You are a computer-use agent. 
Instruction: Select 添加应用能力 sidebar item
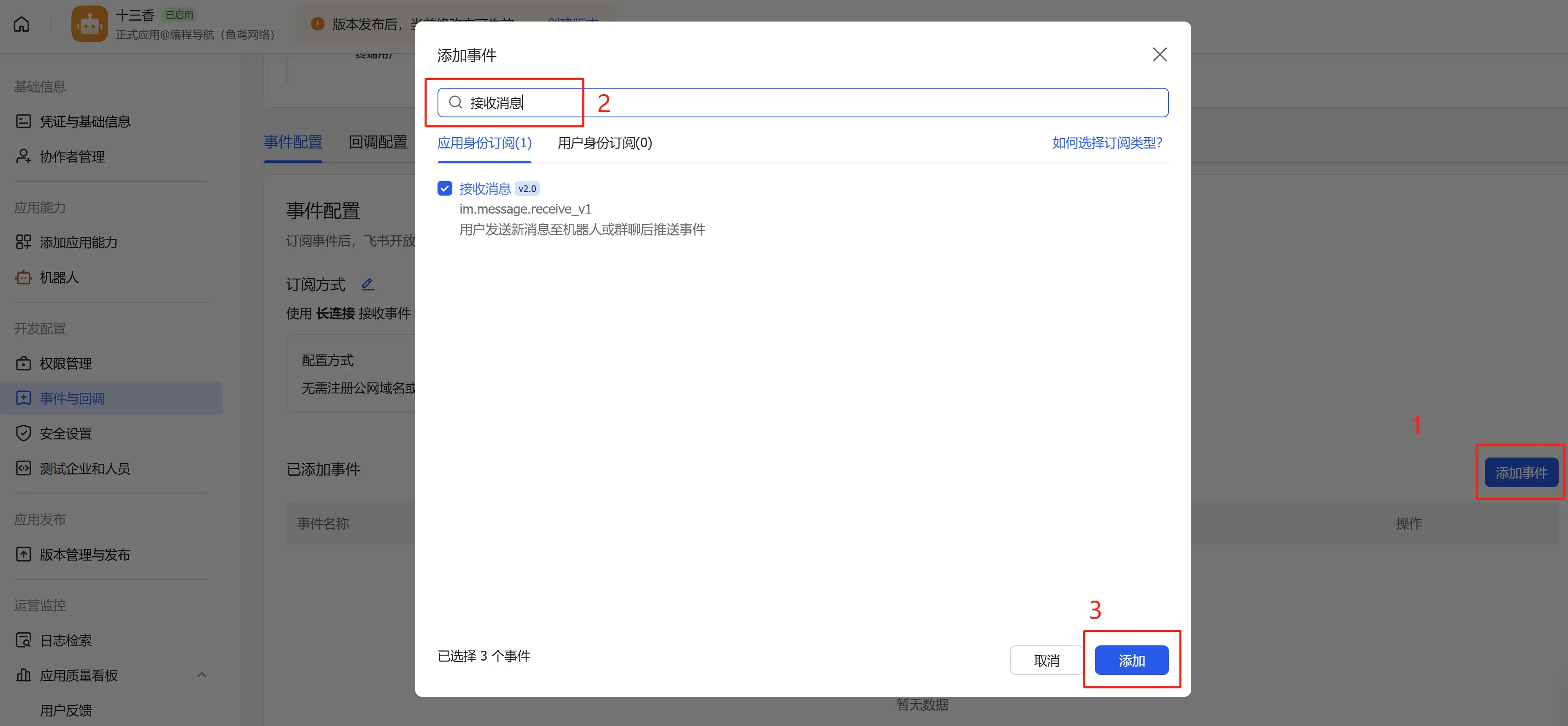pos(78,242)
